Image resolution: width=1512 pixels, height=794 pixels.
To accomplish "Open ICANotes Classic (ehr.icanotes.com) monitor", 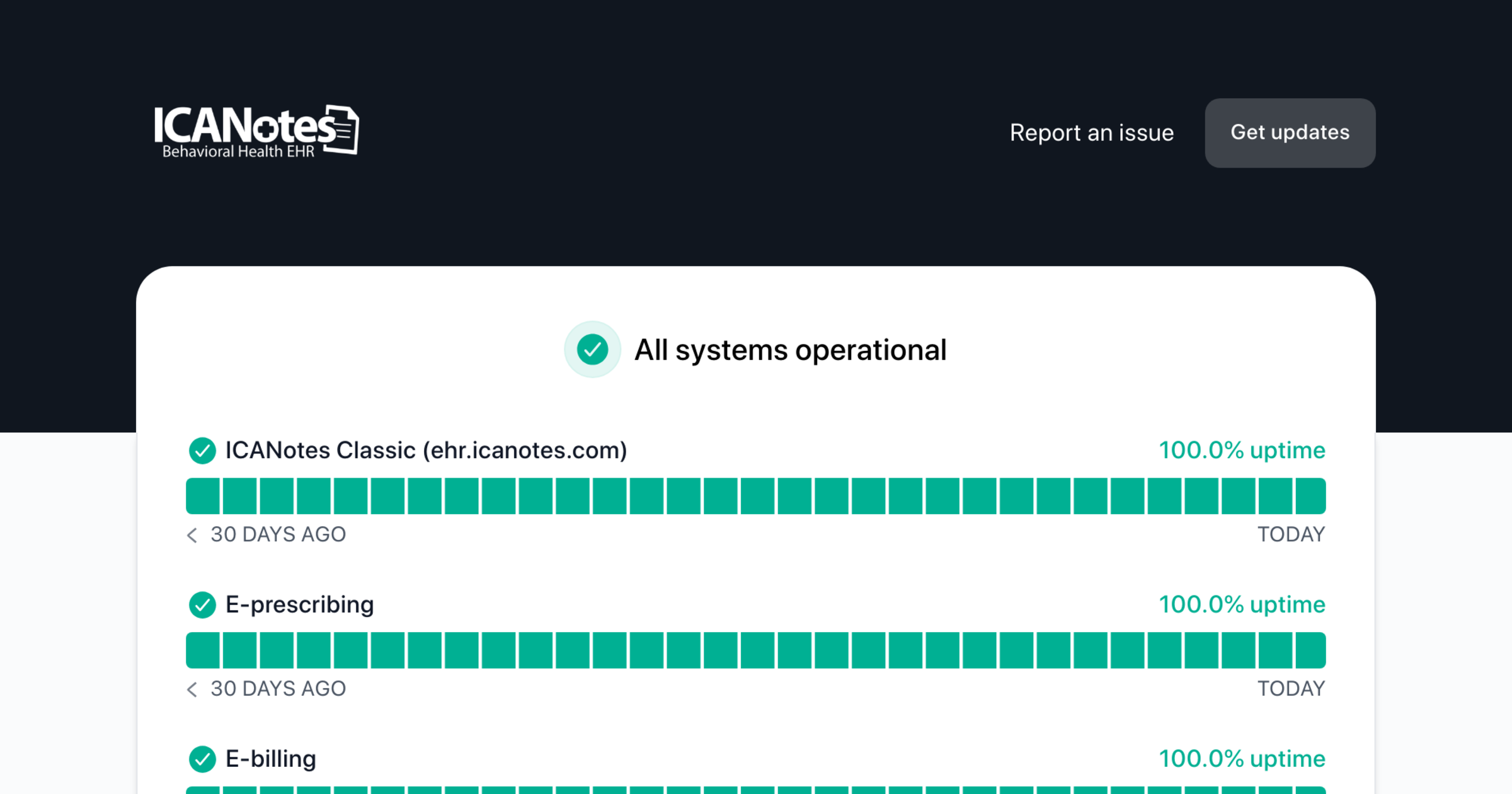I will point(427,451).
